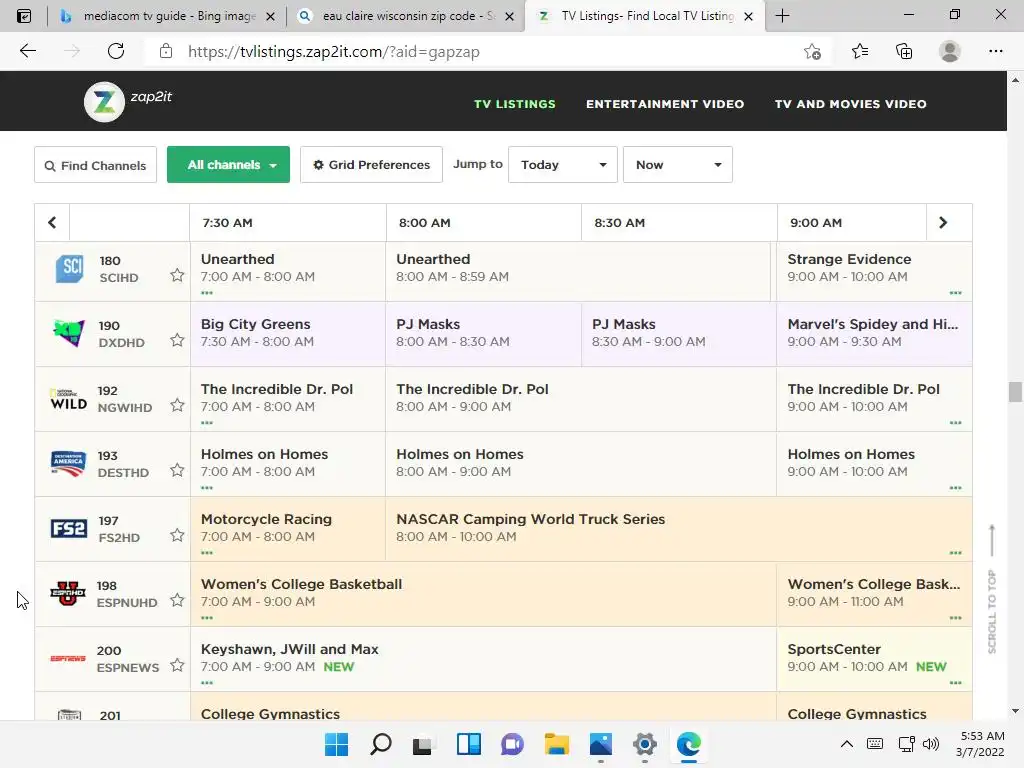Open the Nat Geo Wild logo
This screenshot has height=768, width=1024.
coord(69,399)
